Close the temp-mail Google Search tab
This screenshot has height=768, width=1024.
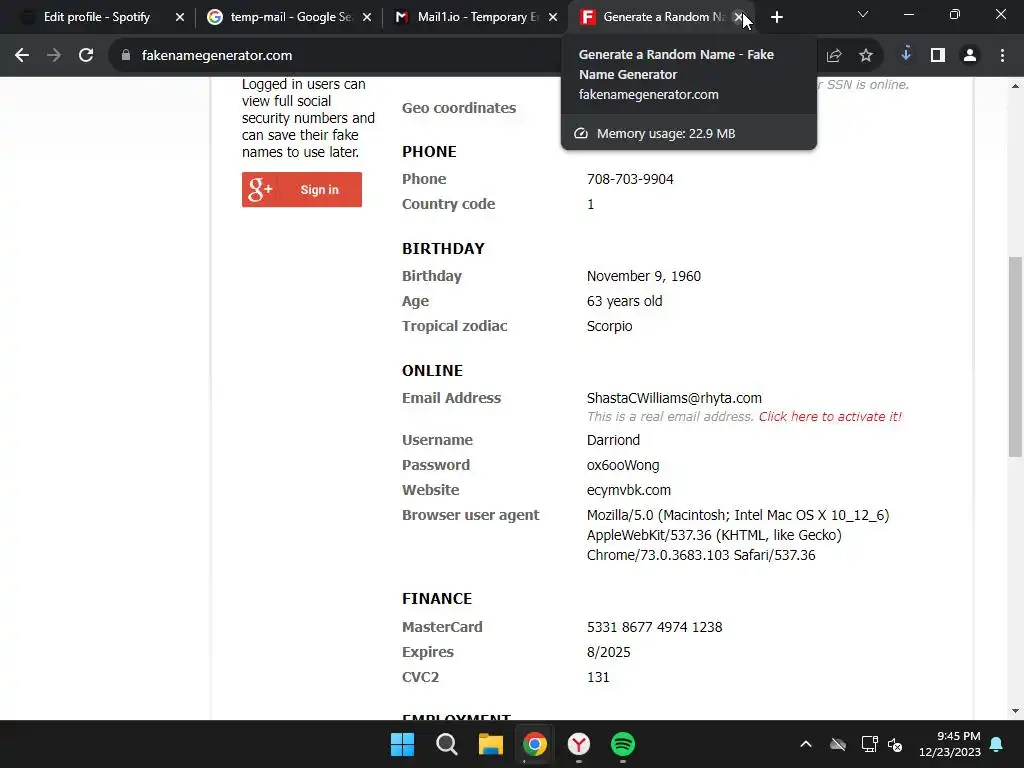[367, 17]
